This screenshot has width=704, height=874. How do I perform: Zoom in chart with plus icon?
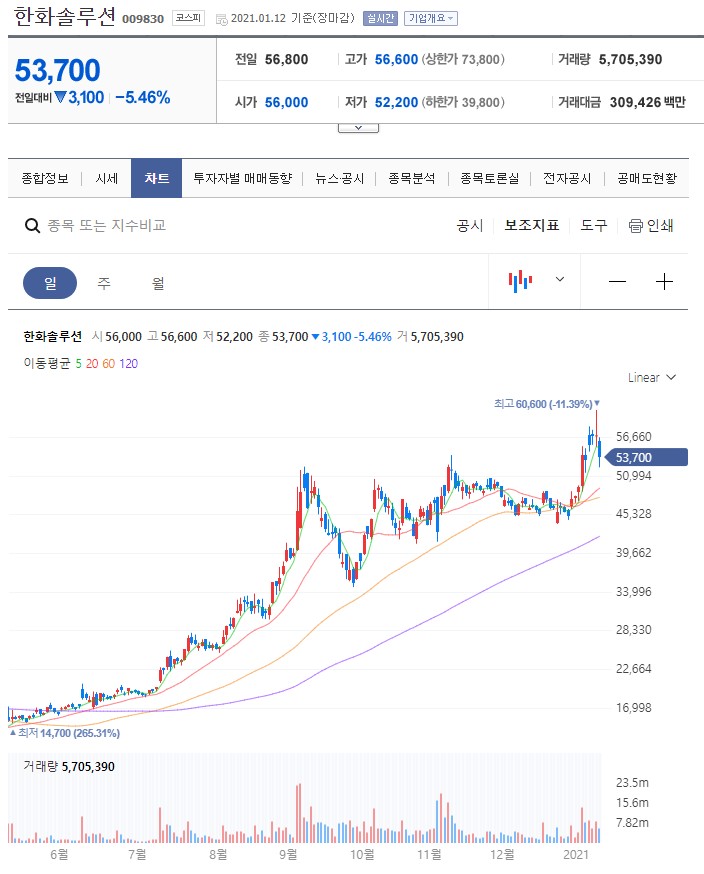(x=664, y=281)
